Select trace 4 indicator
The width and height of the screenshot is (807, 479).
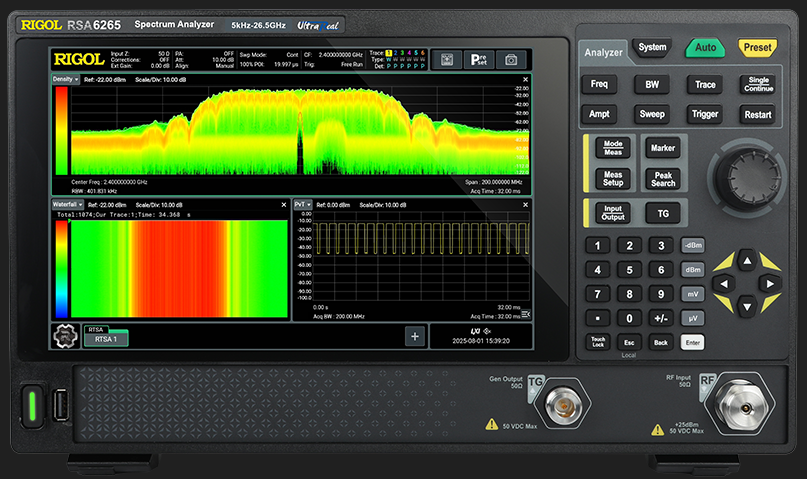(x=409, y=53)
